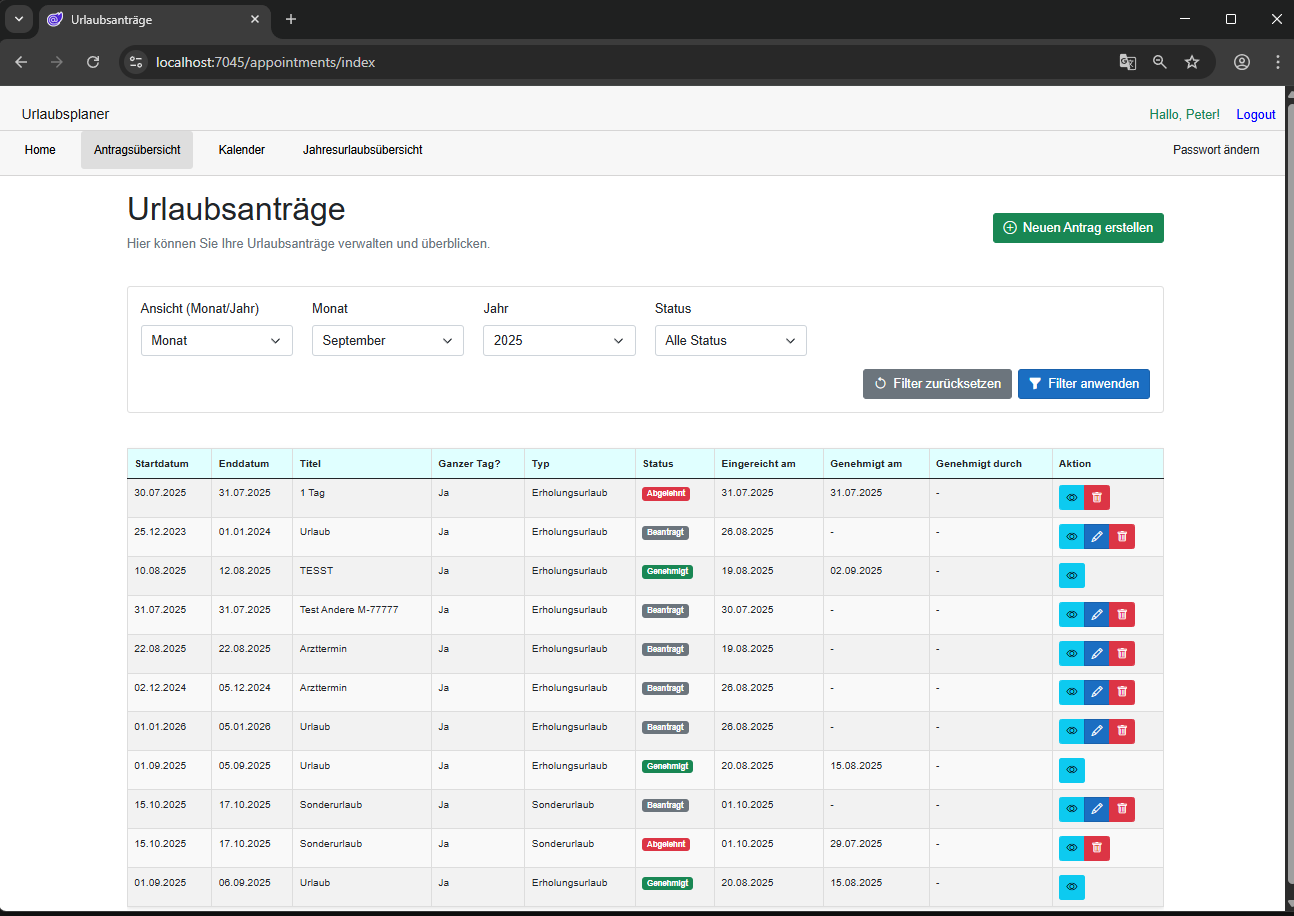Viewport: 1294px width, 916px height.
Task: View details of the TESST request
Action: click(x=1071, y=576)
